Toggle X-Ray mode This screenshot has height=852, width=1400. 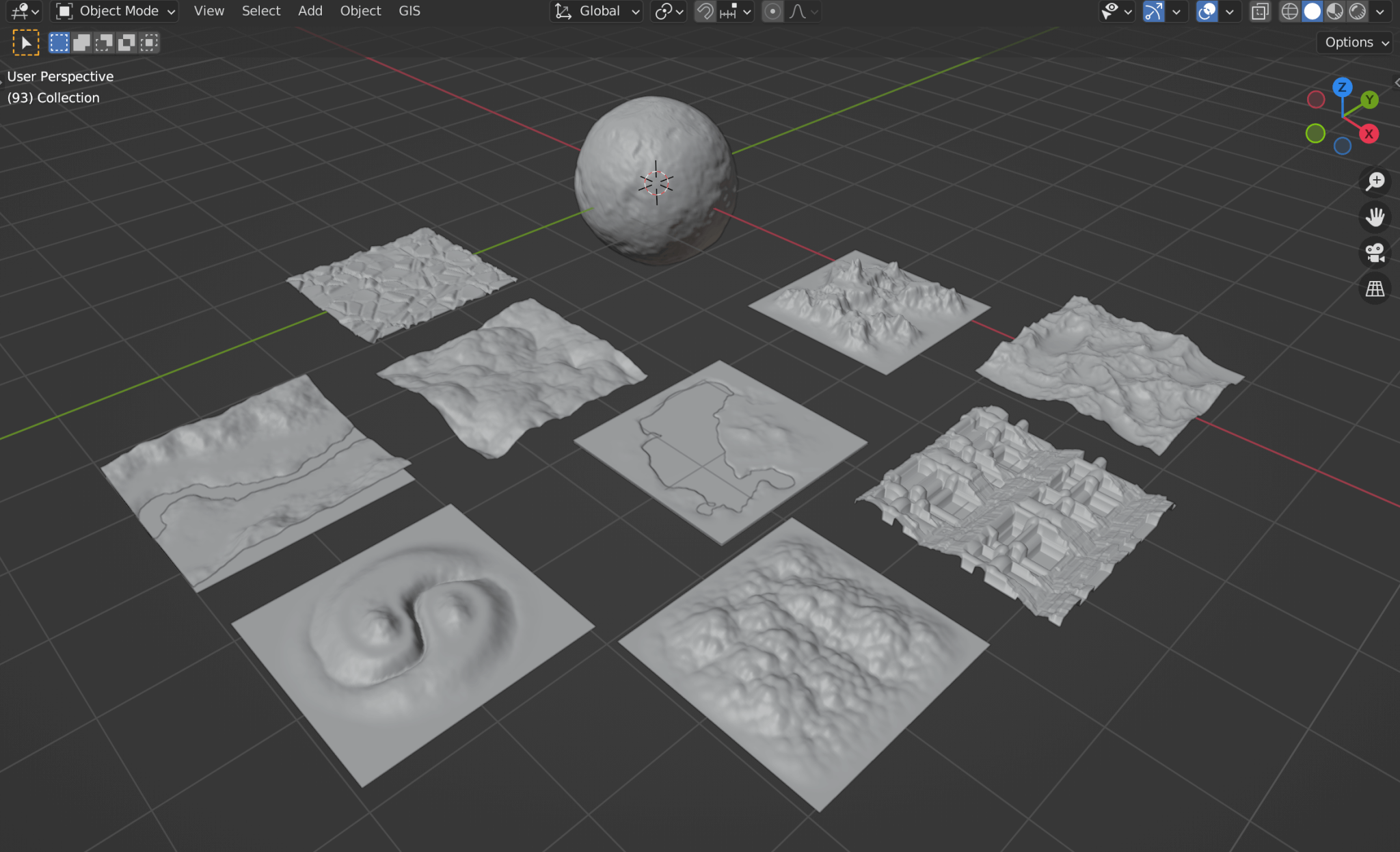pos(1260,12)
